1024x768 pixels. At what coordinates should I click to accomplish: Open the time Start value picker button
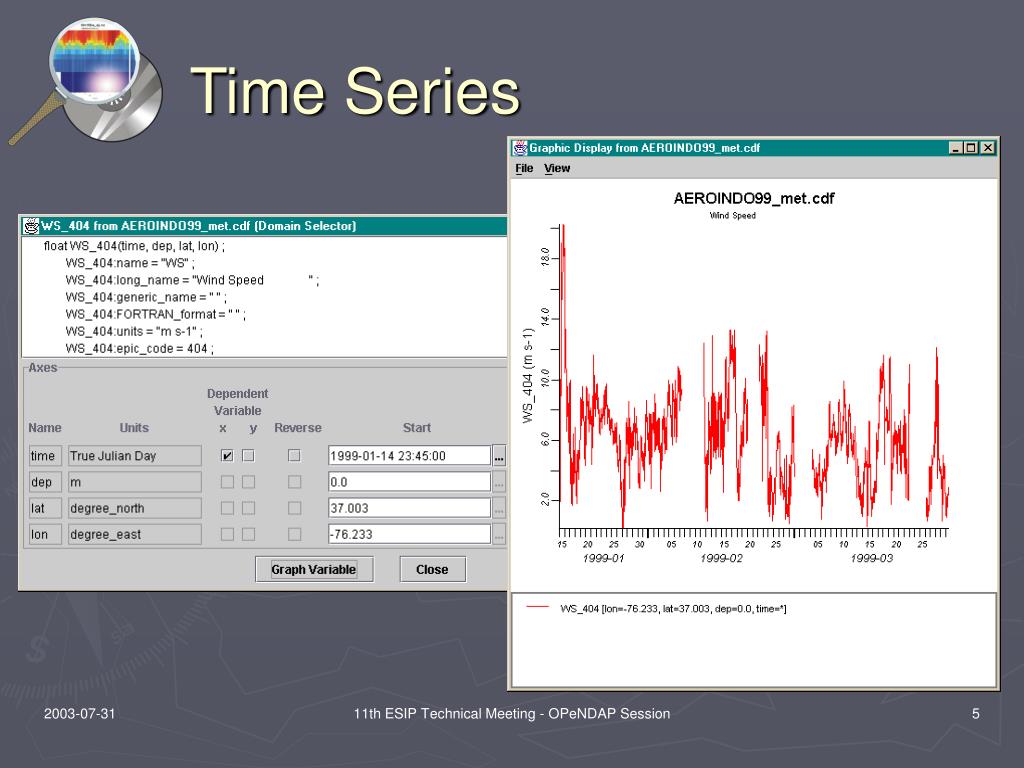point(499,456)
